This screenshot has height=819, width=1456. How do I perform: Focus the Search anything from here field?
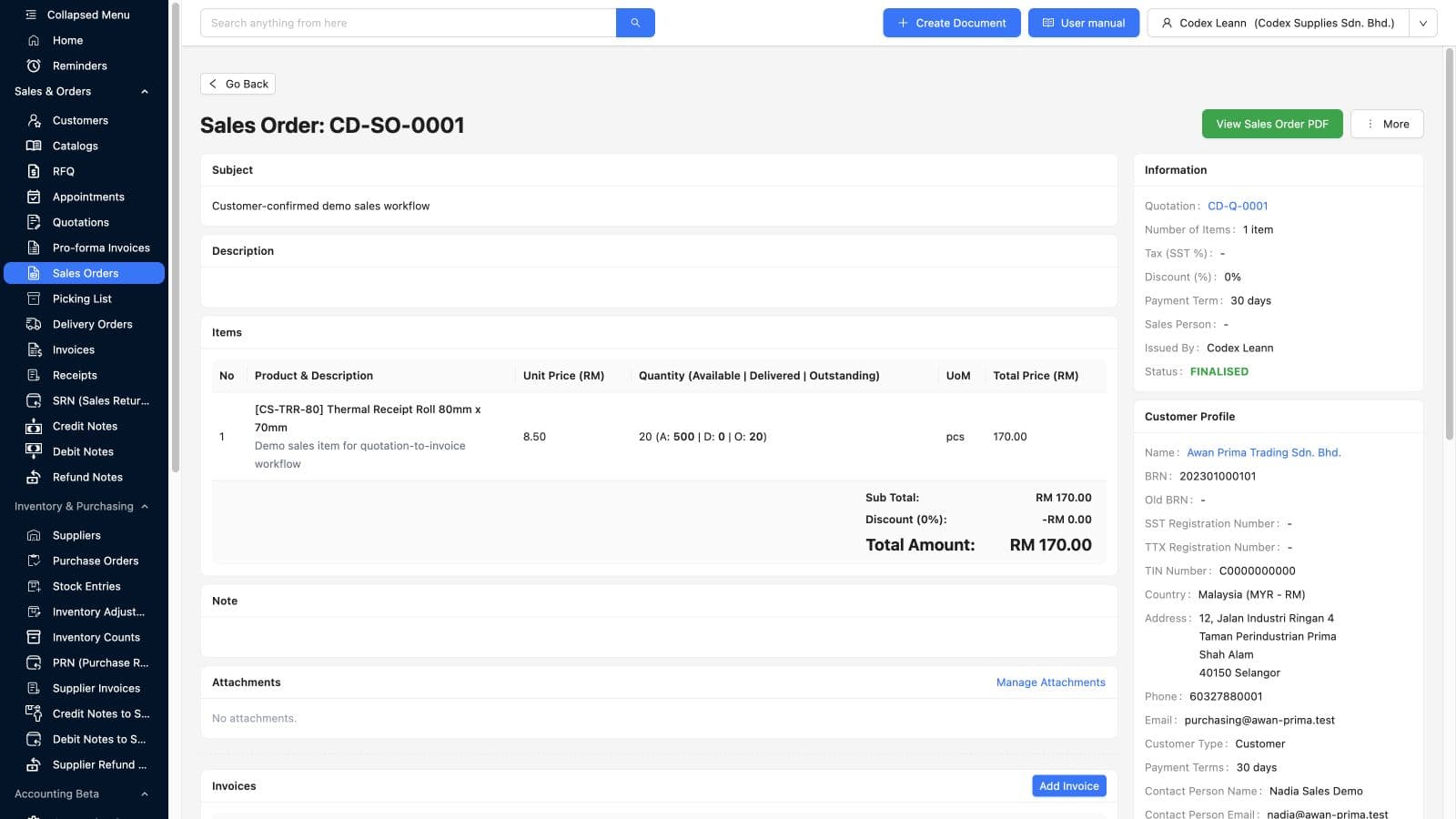point(408,23)
